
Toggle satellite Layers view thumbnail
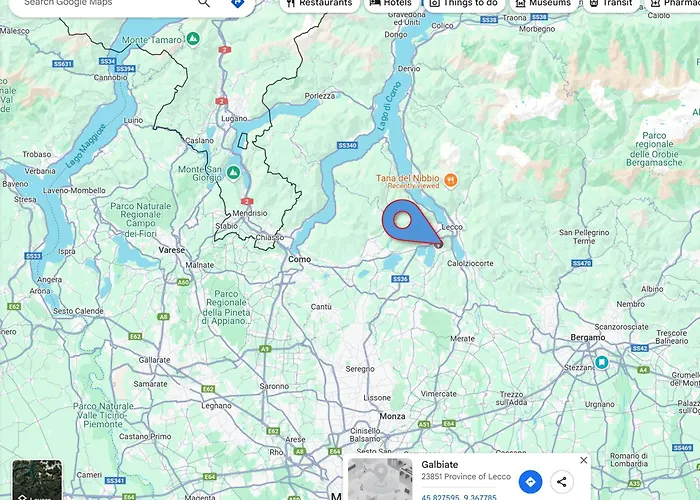(x=37, y=481)
